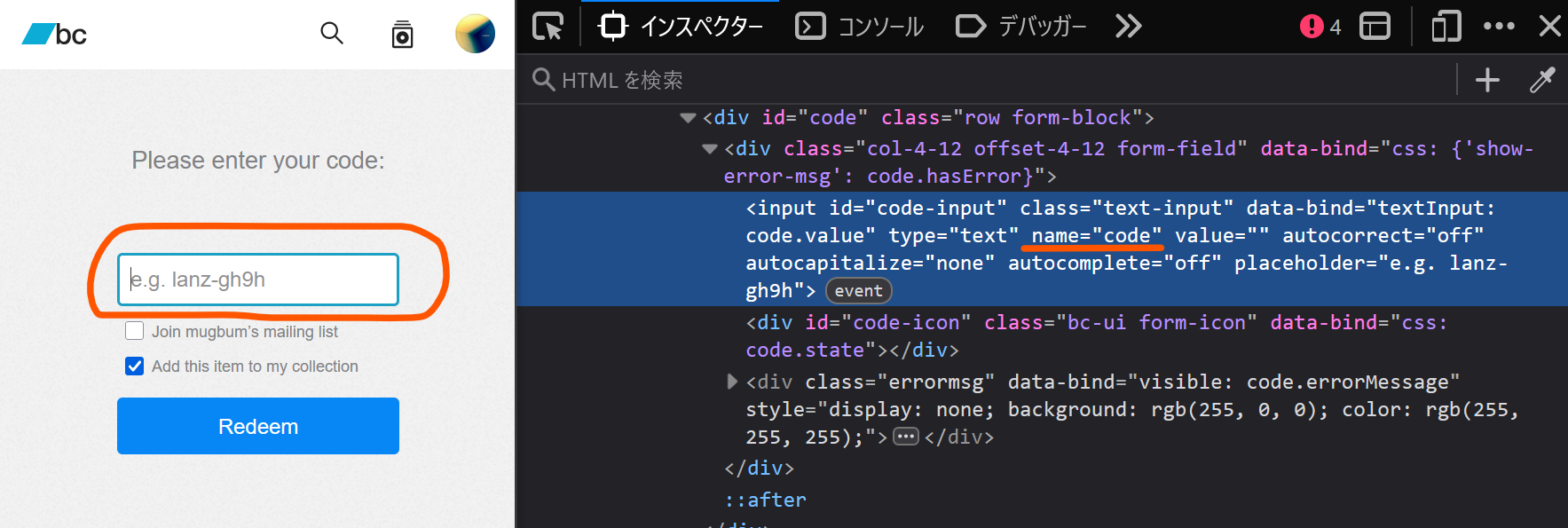Screen dimensions: 1568x528
Task: Click placeholder attribute in markup
Action: pos(1126,276)
